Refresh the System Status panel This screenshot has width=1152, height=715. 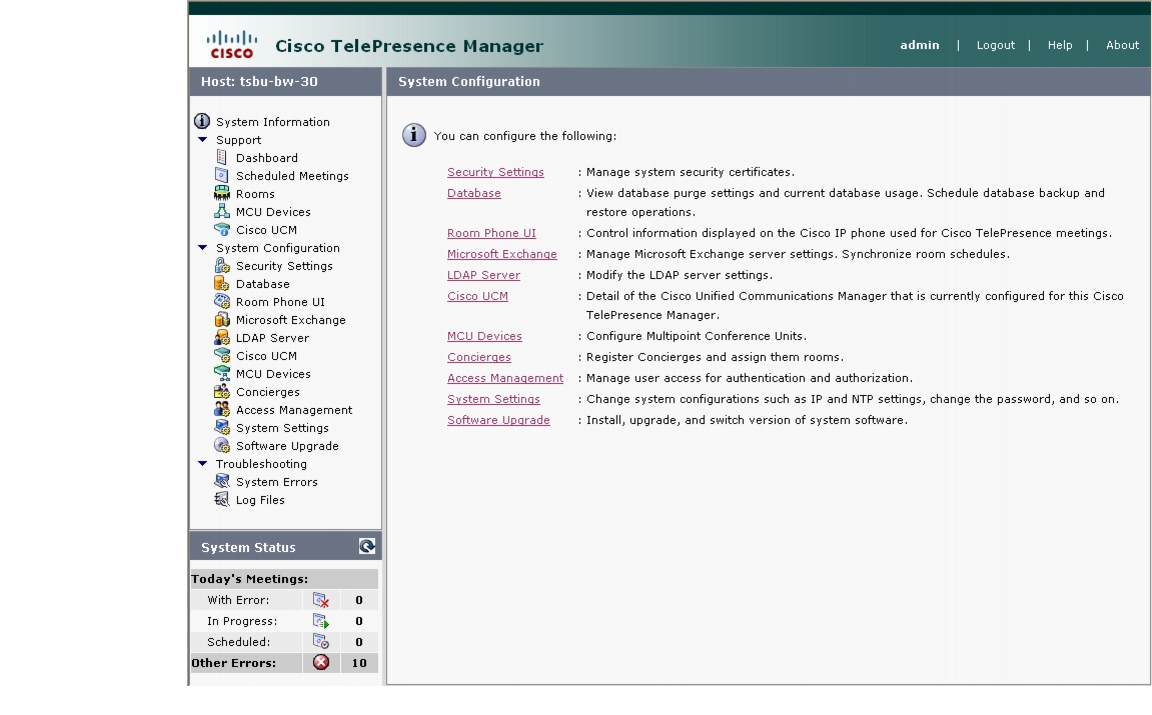pyautogui.click(x=367, y=546)
